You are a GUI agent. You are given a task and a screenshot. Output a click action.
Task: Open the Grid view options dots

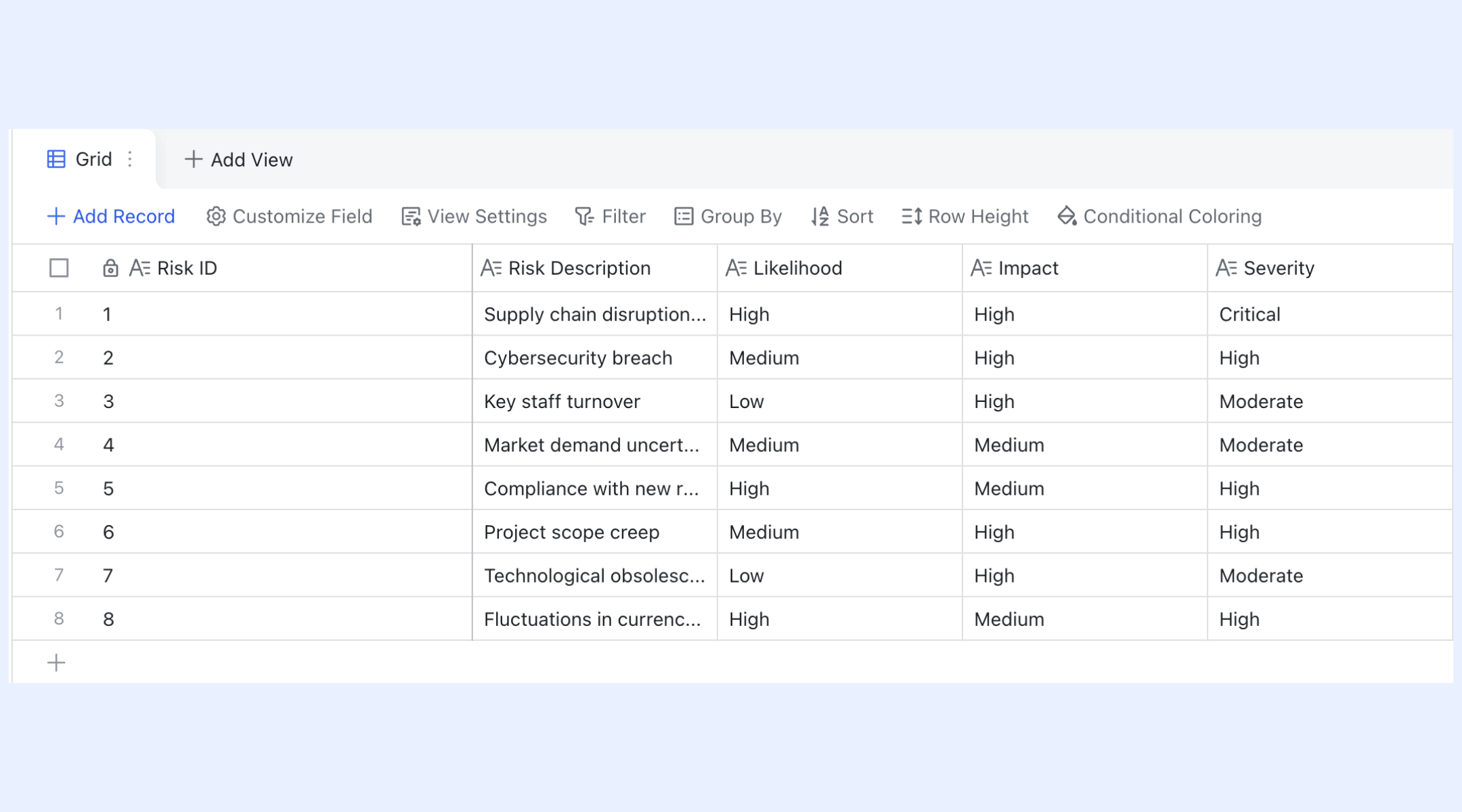coord(130,159)
